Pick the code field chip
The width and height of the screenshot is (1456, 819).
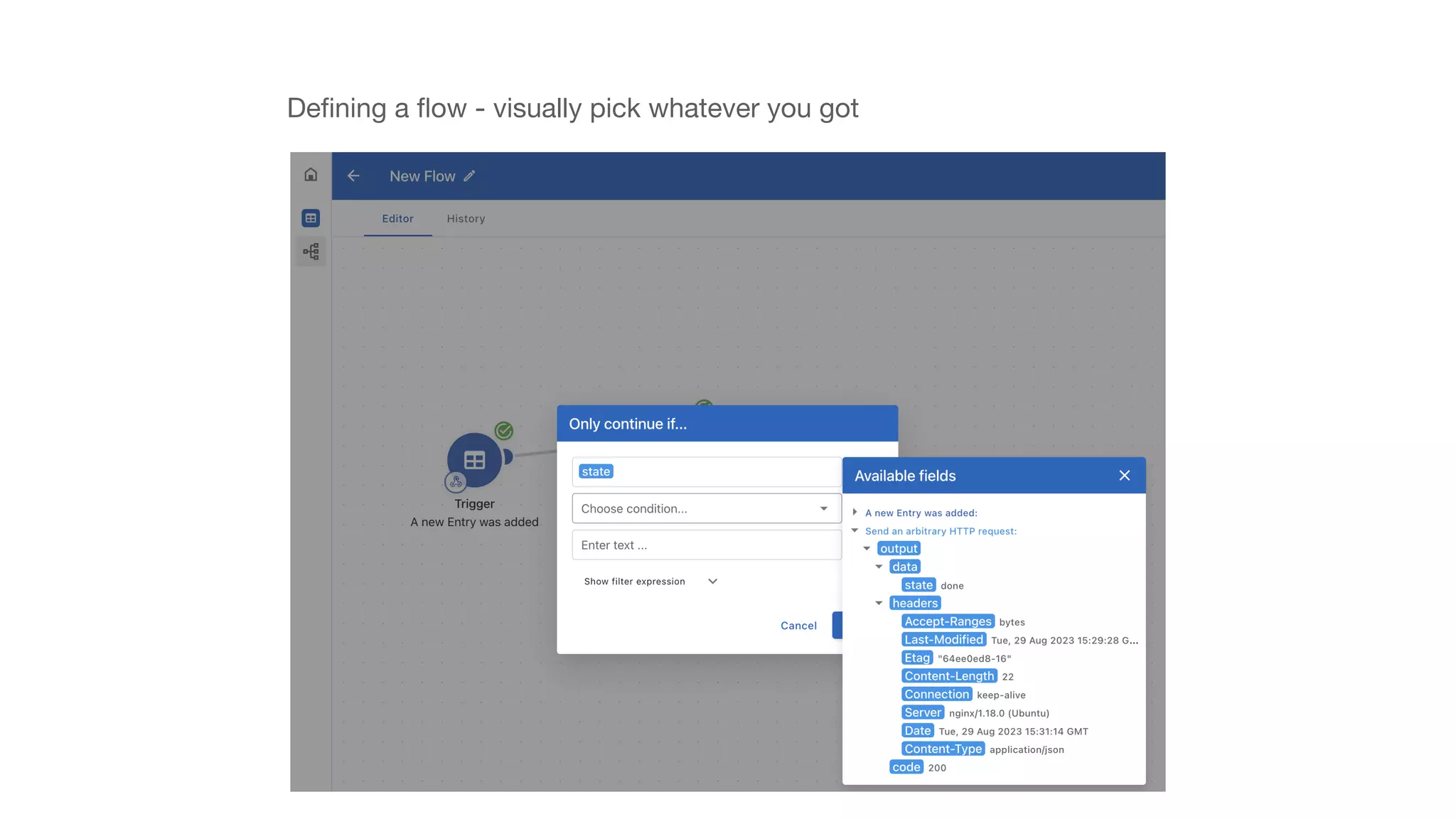906,768
